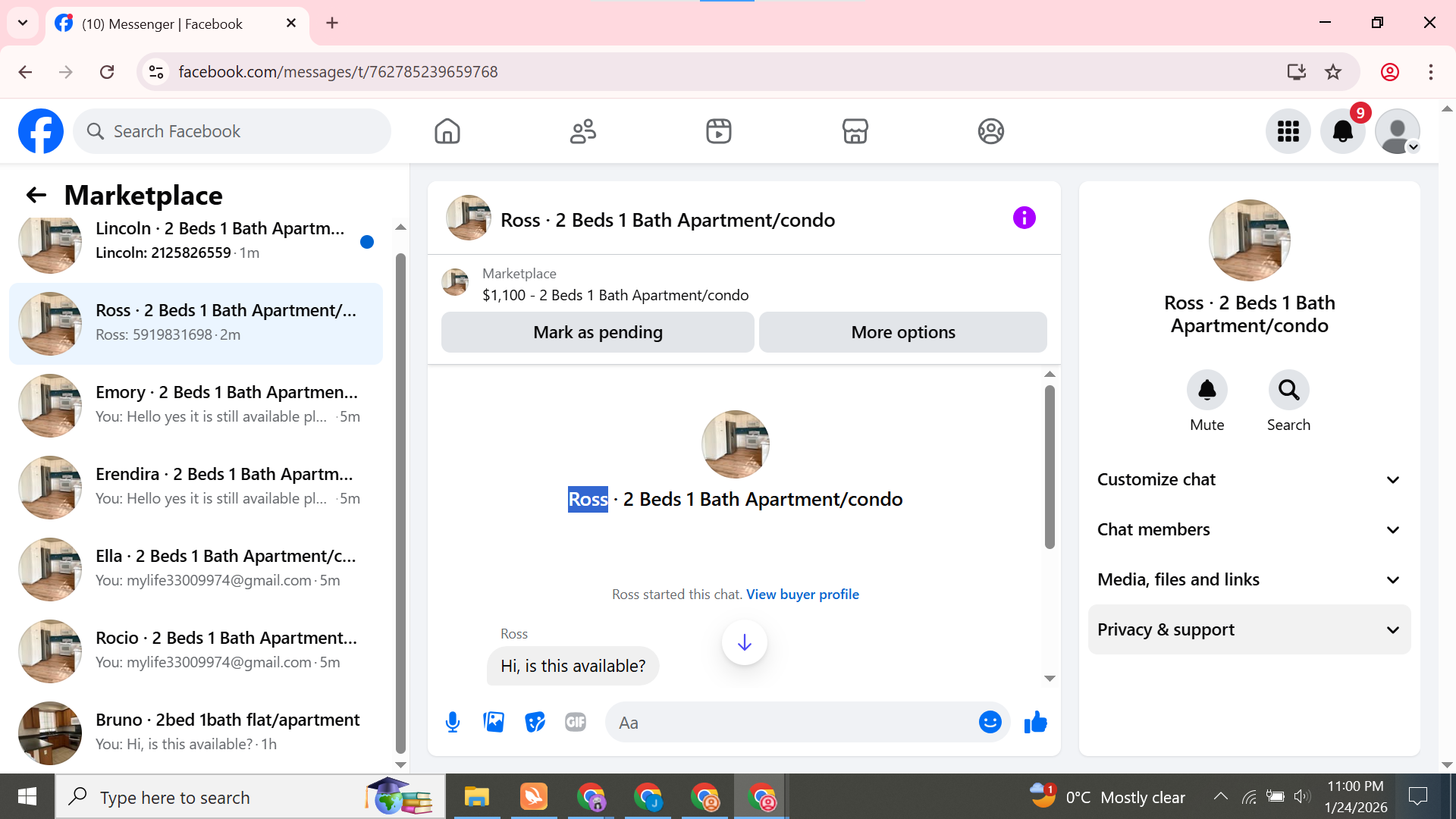The image size is (1456, 819).
Task: Expand Chat members section
Action: (x=1249, y=529)
